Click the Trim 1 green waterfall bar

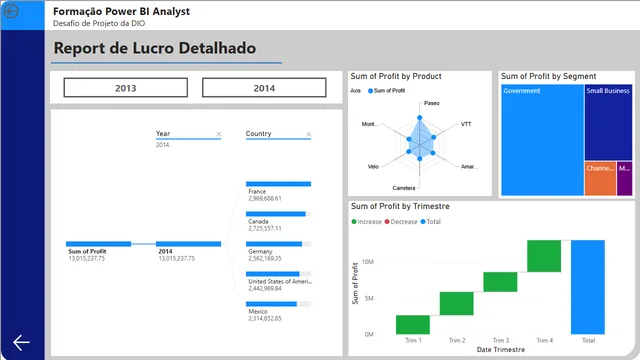(x=413, y=324)
